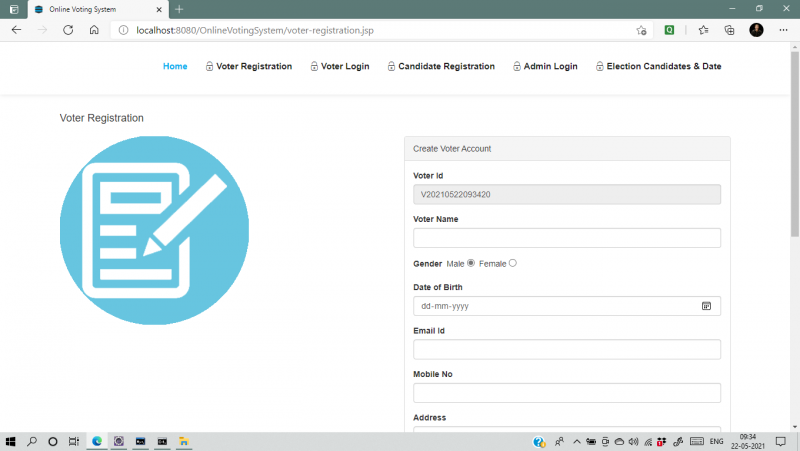Open Voter Login in the nav menu

coord(340,66)
